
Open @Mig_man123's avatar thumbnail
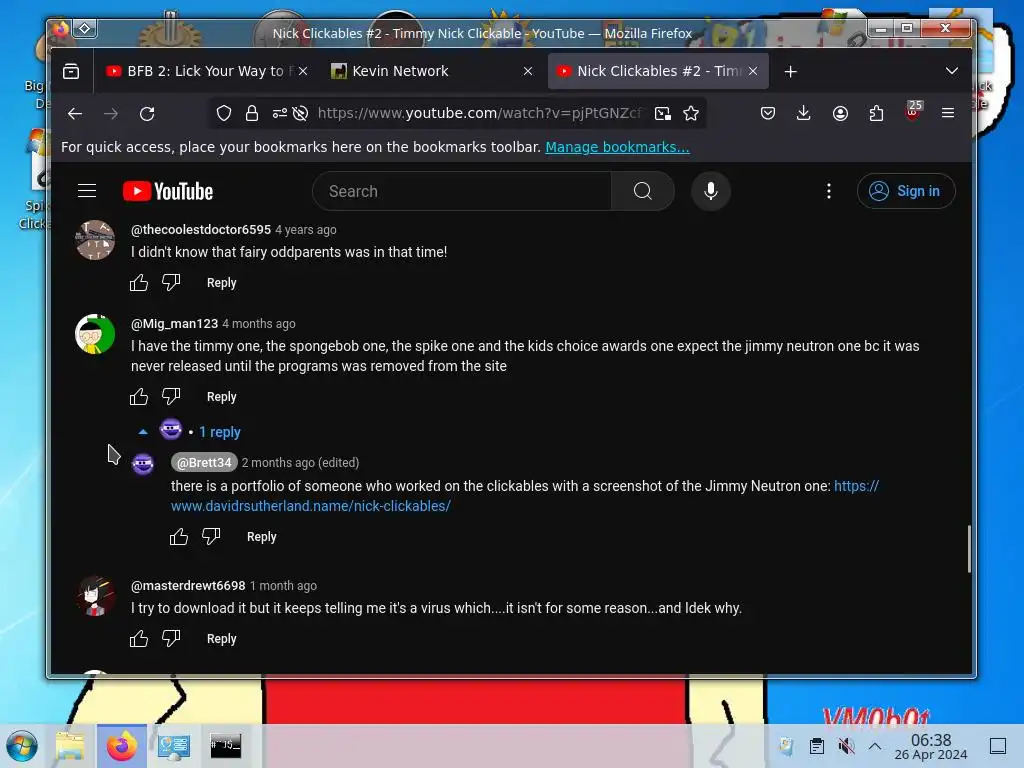pyautogui.click(x=95, y=334)
